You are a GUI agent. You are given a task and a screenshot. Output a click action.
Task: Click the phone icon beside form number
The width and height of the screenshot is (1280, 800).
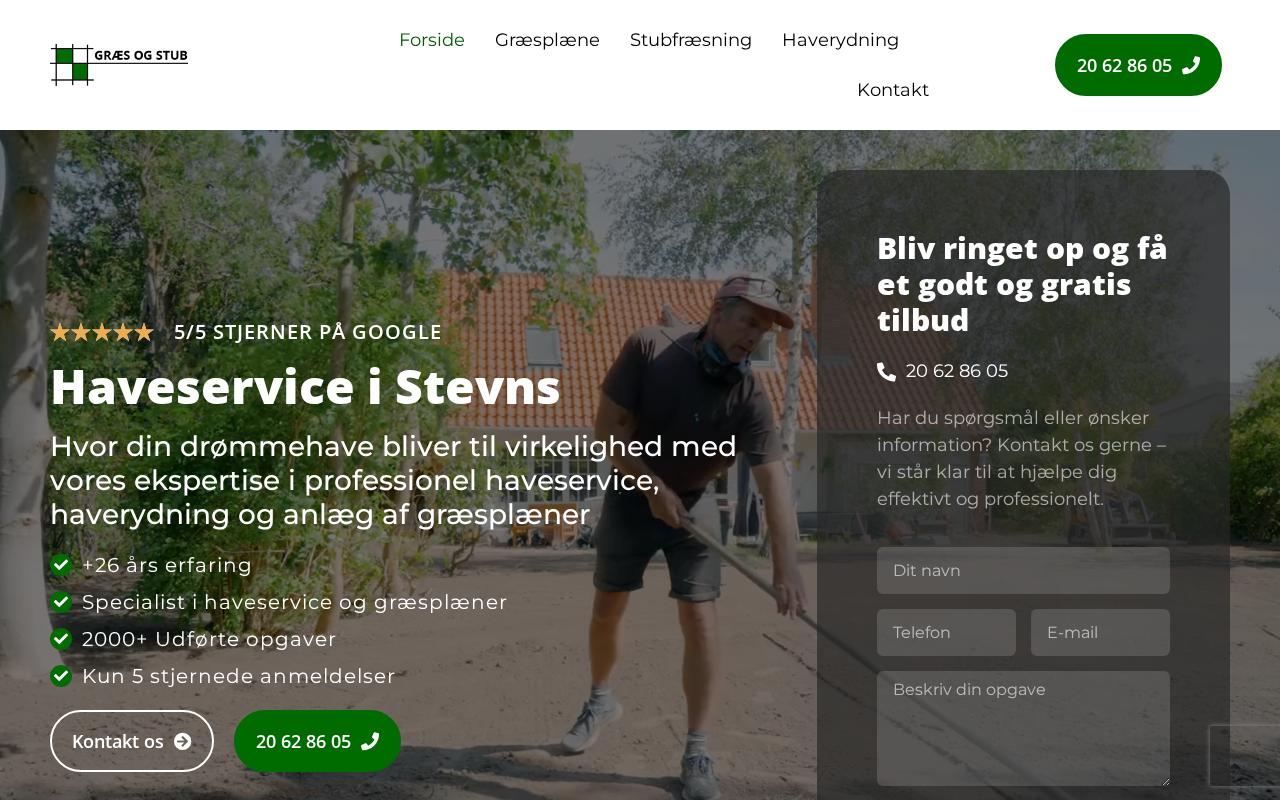(x=887, y=372)
